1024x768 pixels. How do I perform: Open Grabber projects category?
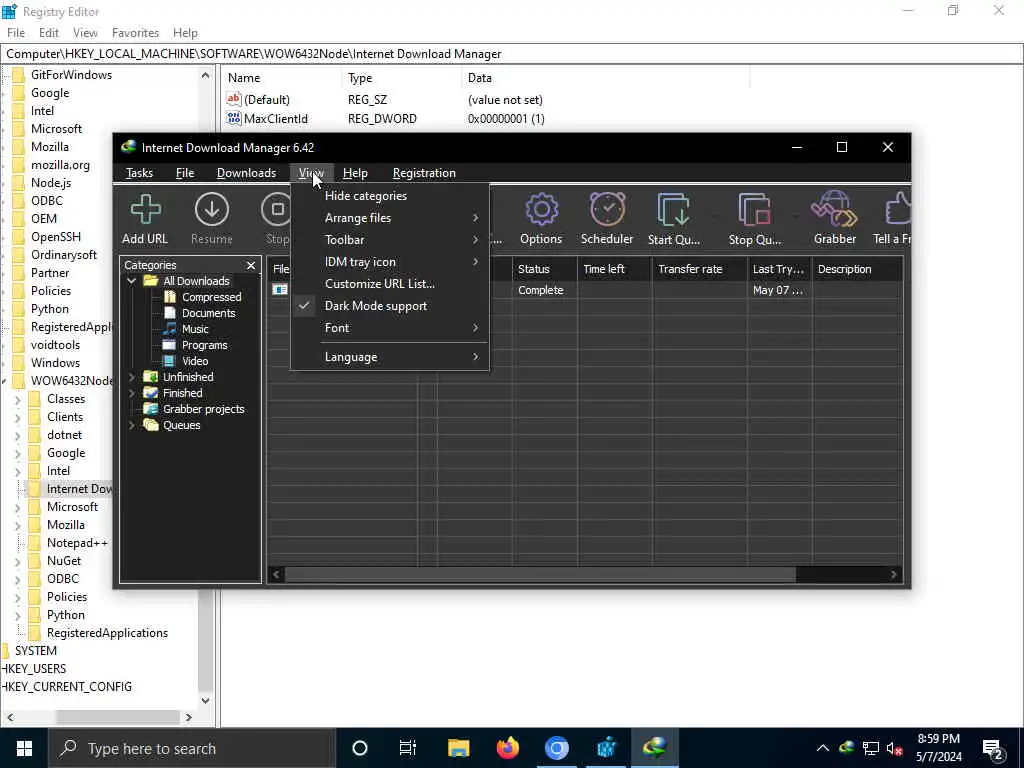click(203, 409)
